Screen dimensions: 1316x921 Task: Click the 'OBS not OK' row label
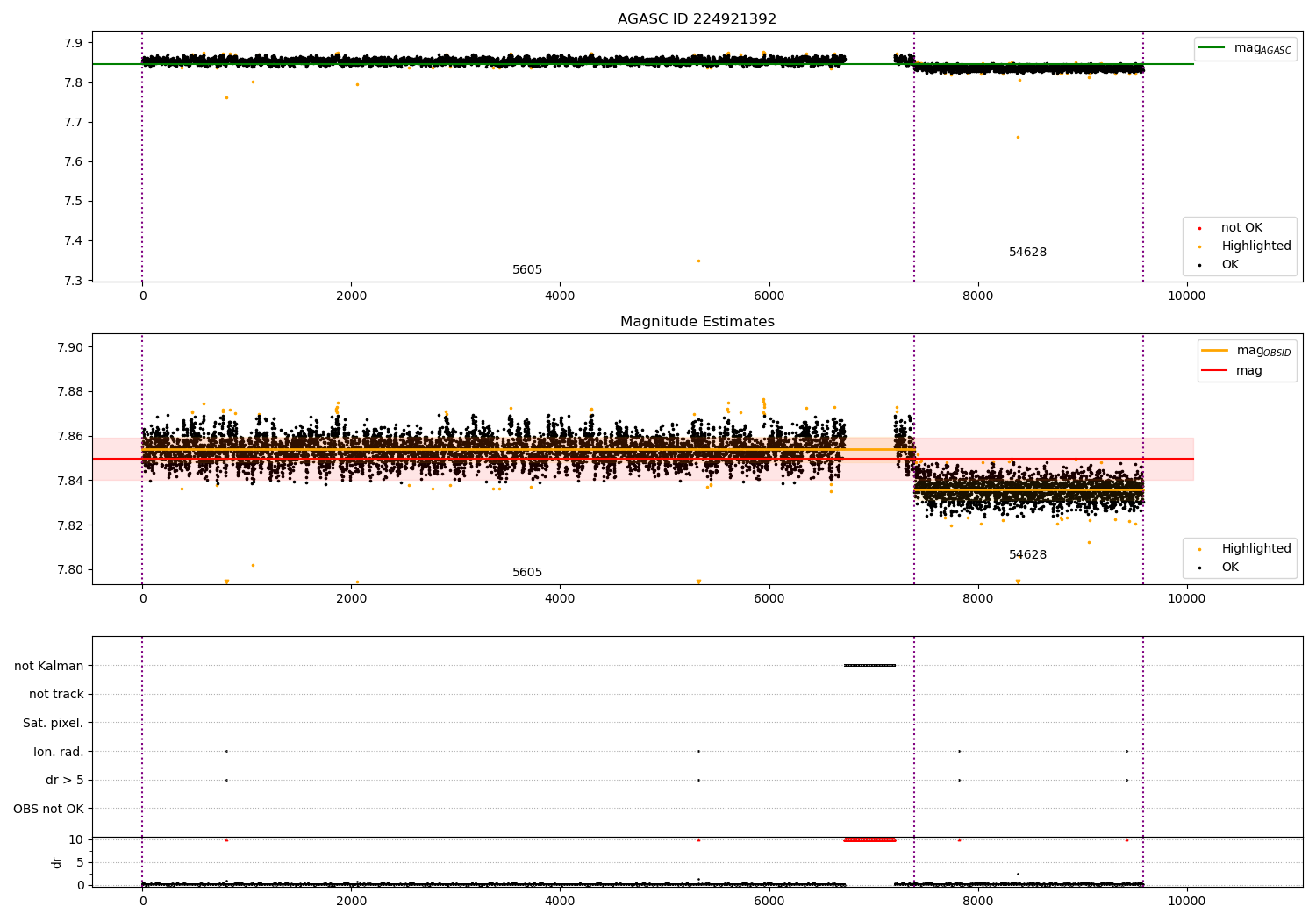coord(49,809)
